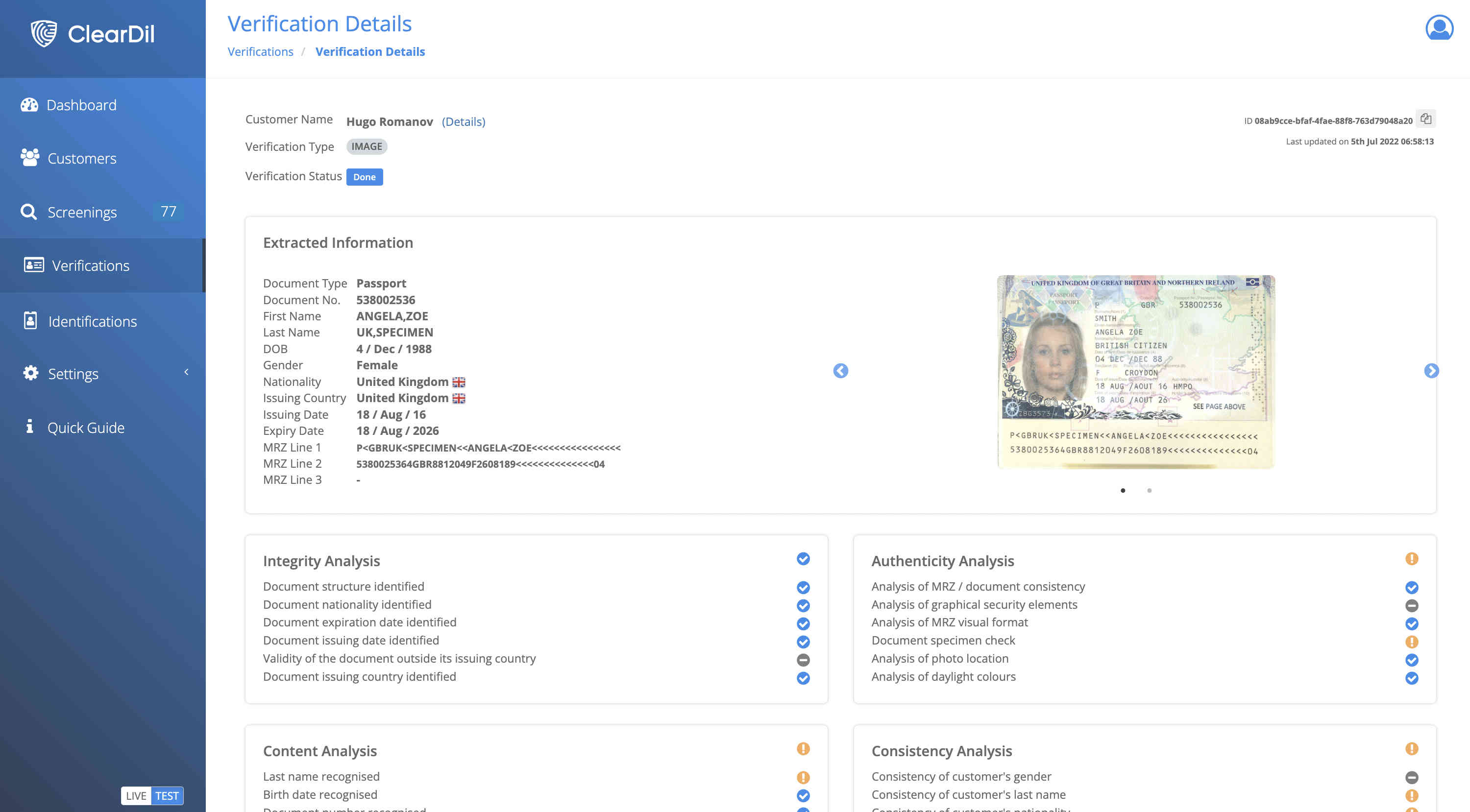Open the user profile avatar icon
The height and width of the screenshot is (812, 1470).
1439,27
